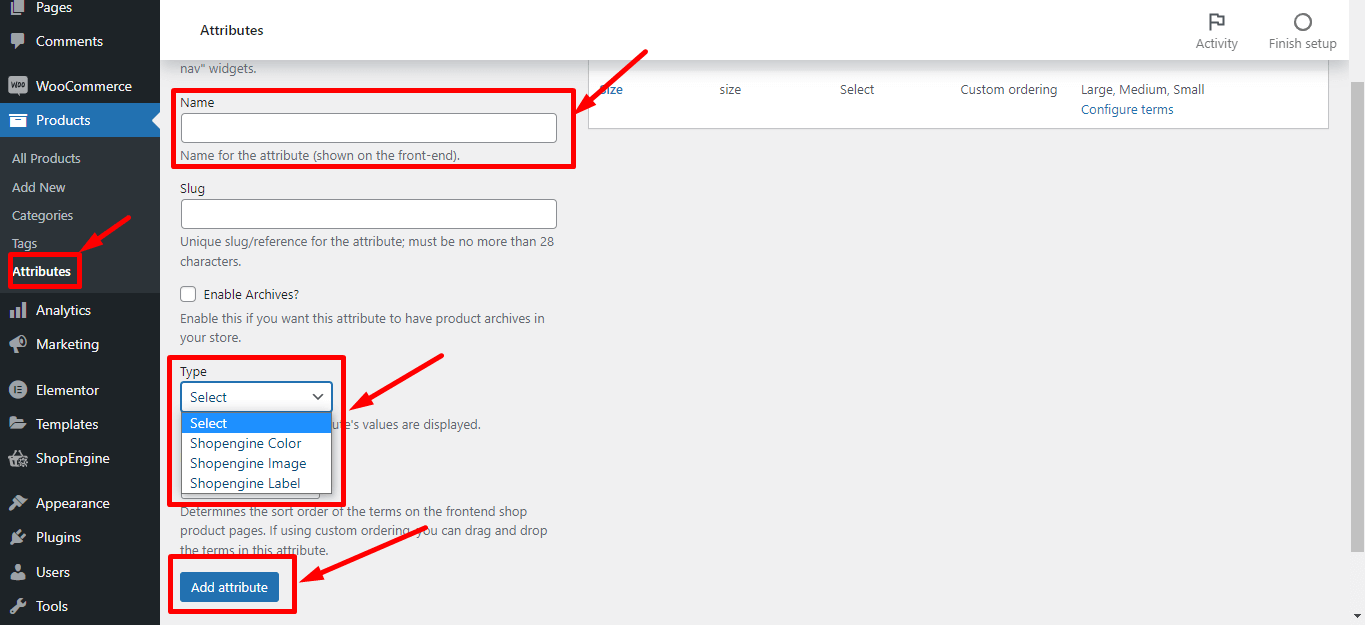
Task: Click the Products box icon in sidebar
Action: (20, 119)
